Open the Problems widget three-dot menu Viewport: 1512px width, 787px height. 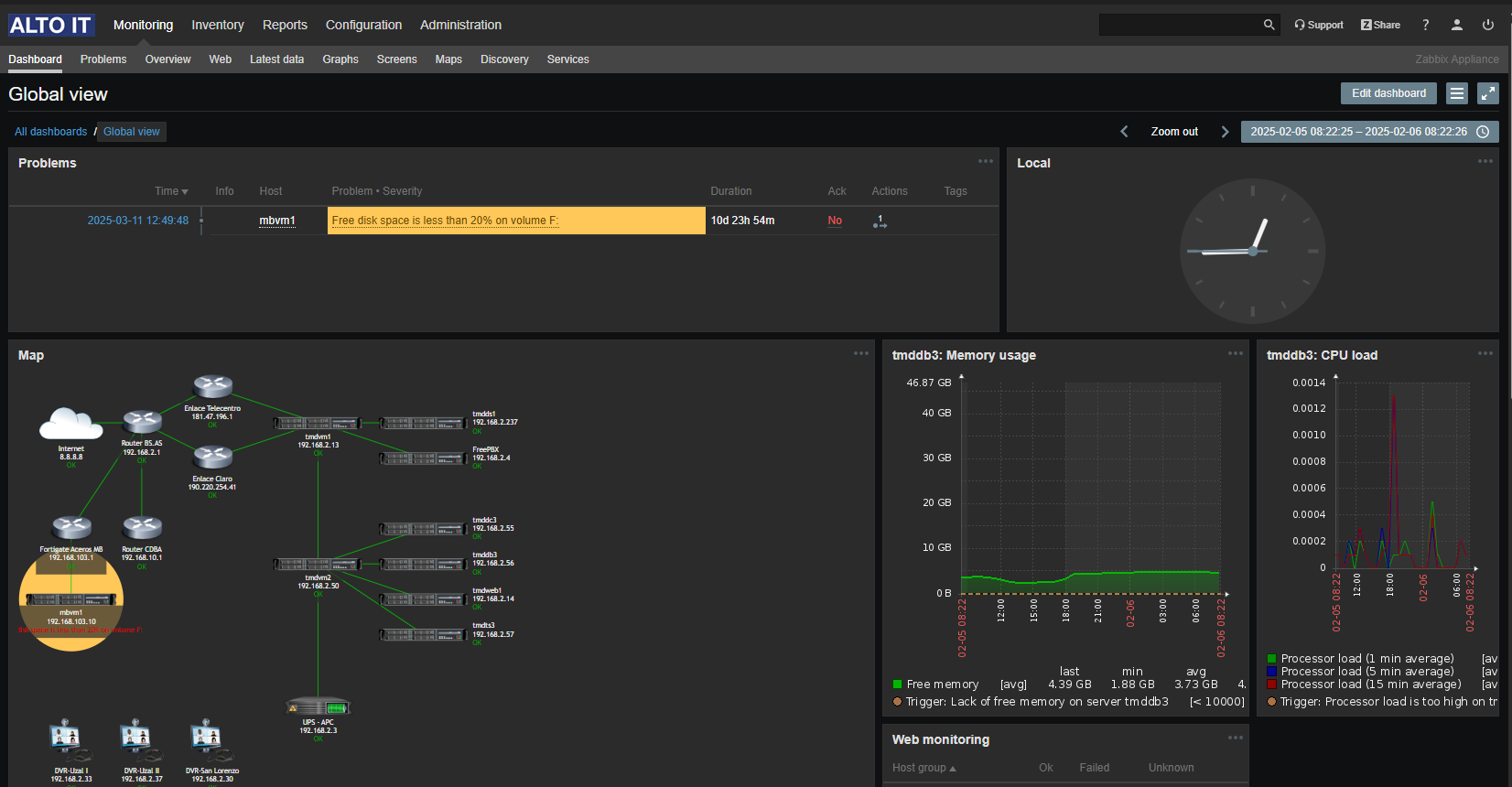985,162
